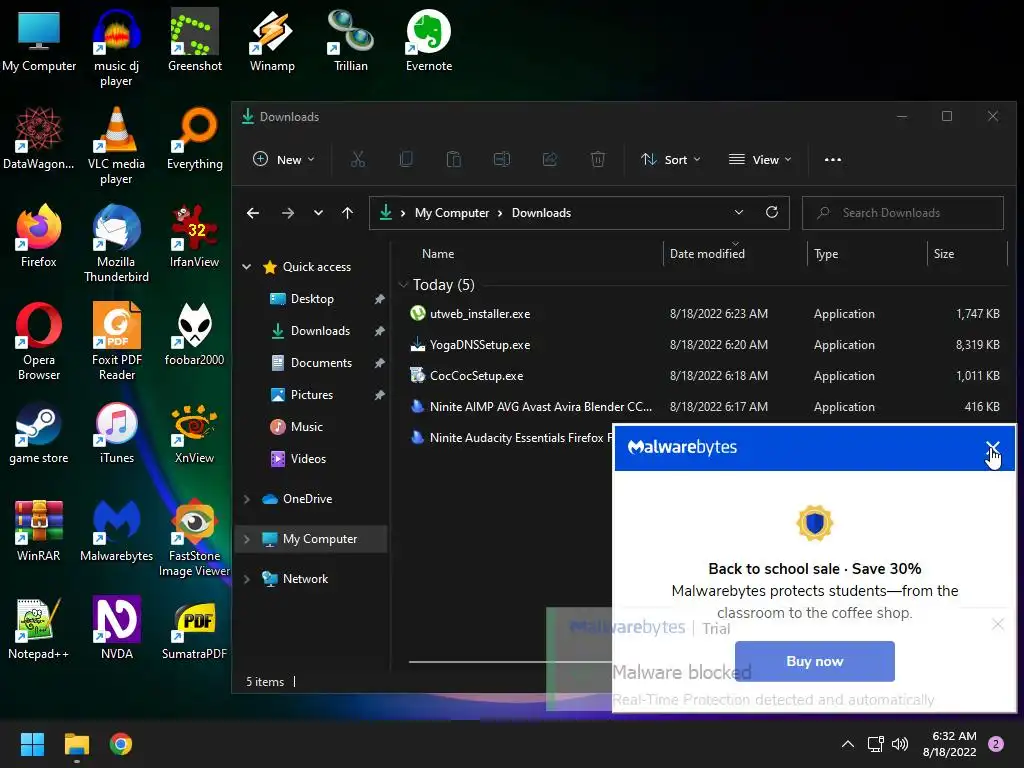1024x768 pixels.
Task: Open Opera Browser shortcut
Action: (x=39, y=342)
